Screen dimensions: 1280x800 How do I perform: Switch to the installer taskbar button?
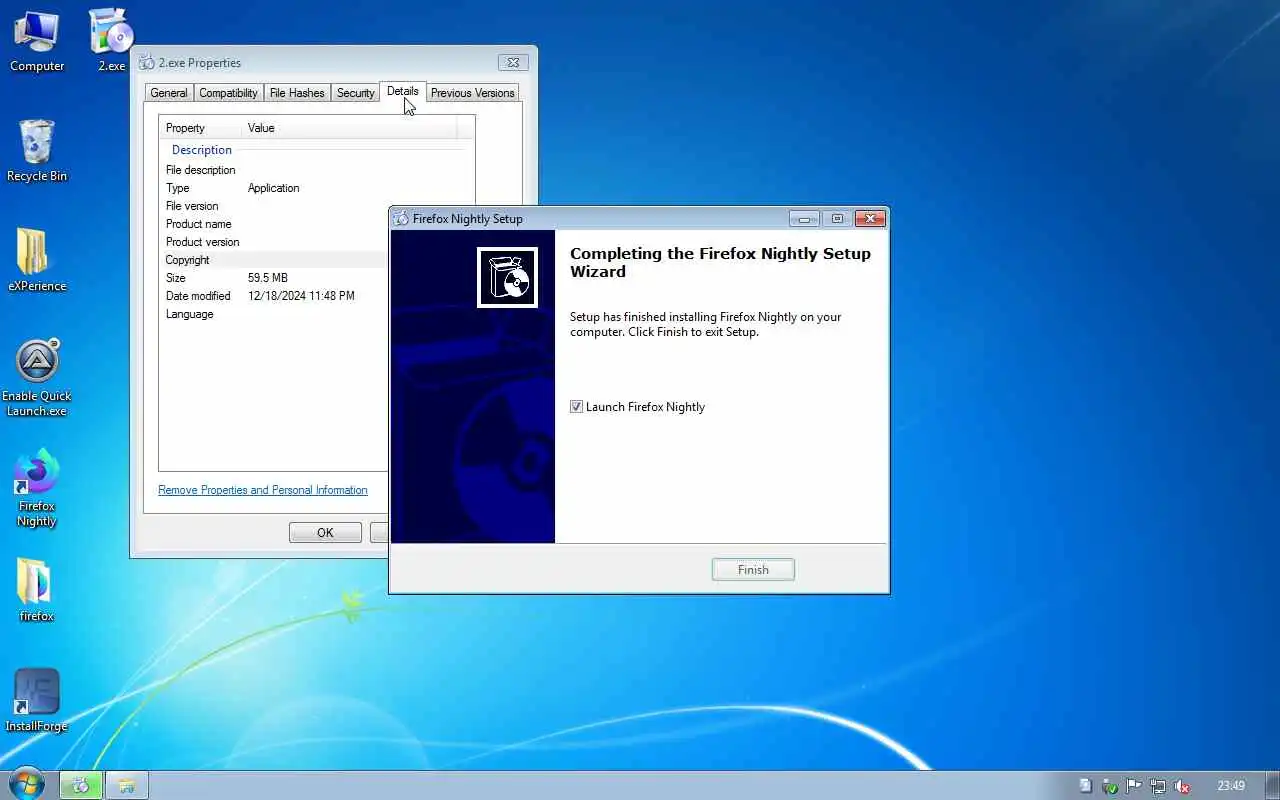80,785
